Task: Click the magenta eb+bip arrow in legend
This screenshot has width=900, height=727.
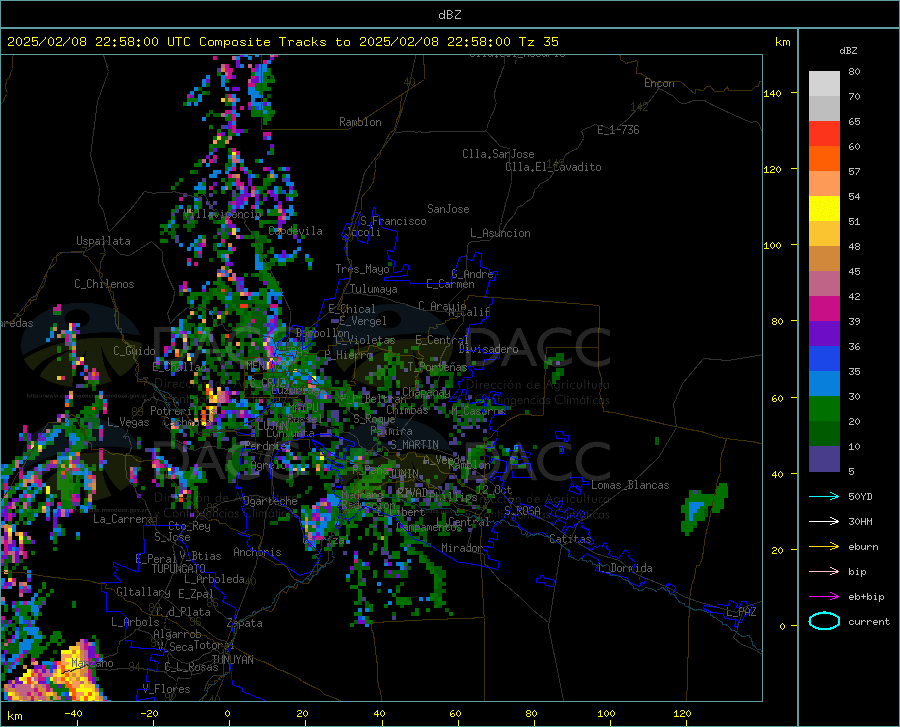Action: [824, 597]
